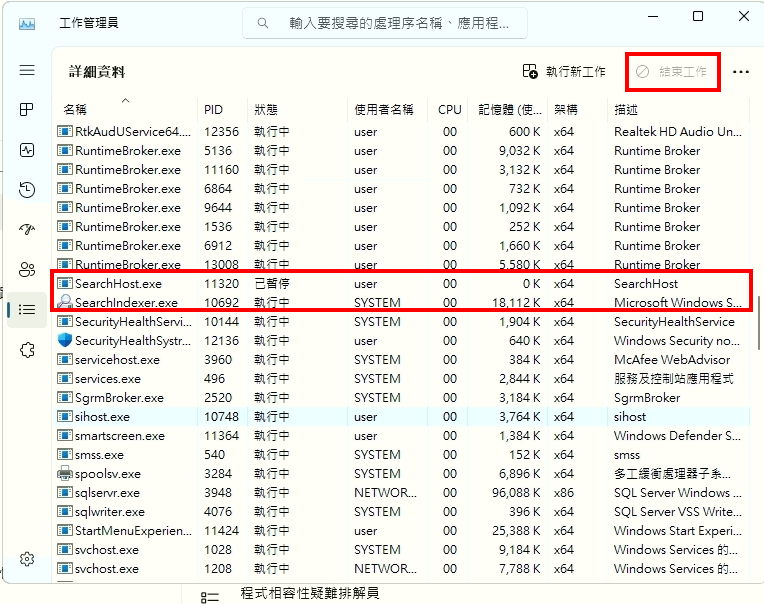Sort by the Name column header
Image resolution: width=764 pixels, height=604 pixels.
click(x=125, y=110)
